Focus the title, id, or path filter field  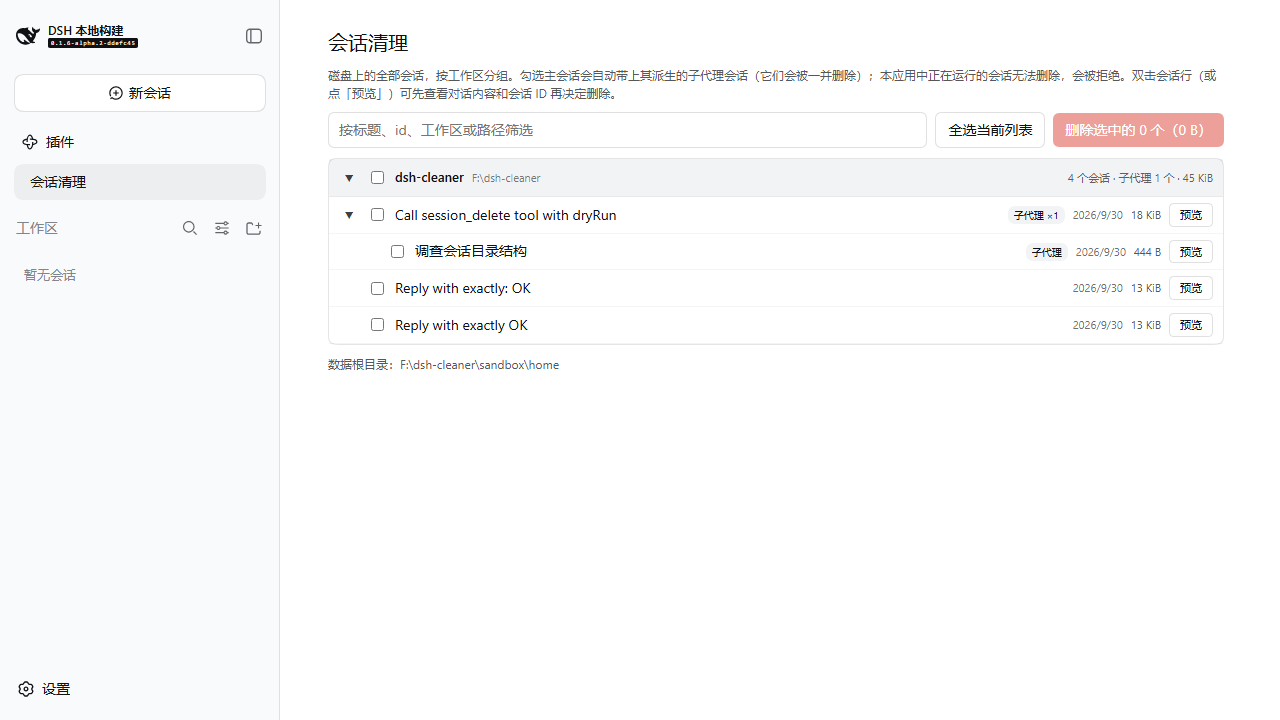tap(627, 130)
